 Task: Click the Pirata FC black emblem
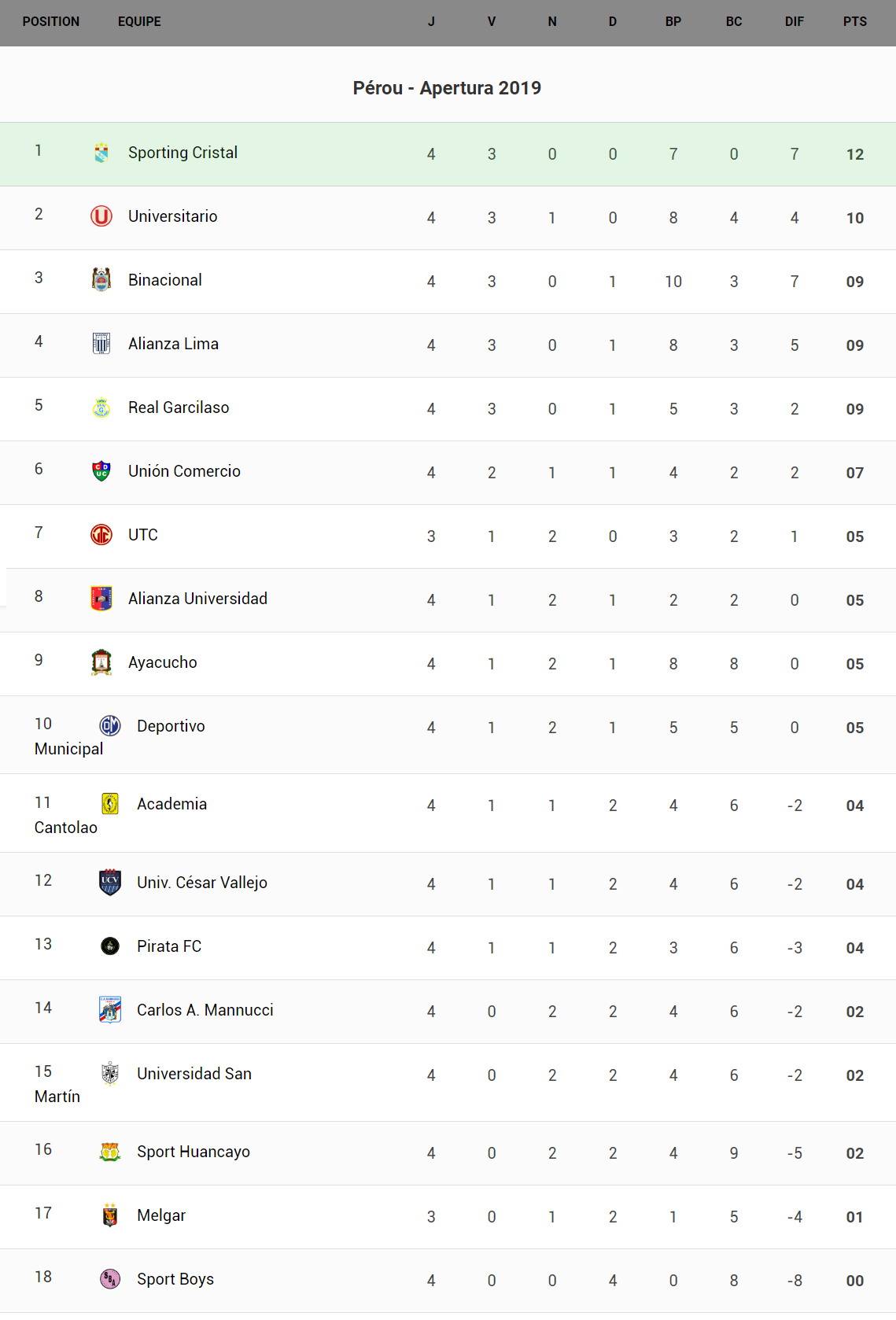coord(110,946)
